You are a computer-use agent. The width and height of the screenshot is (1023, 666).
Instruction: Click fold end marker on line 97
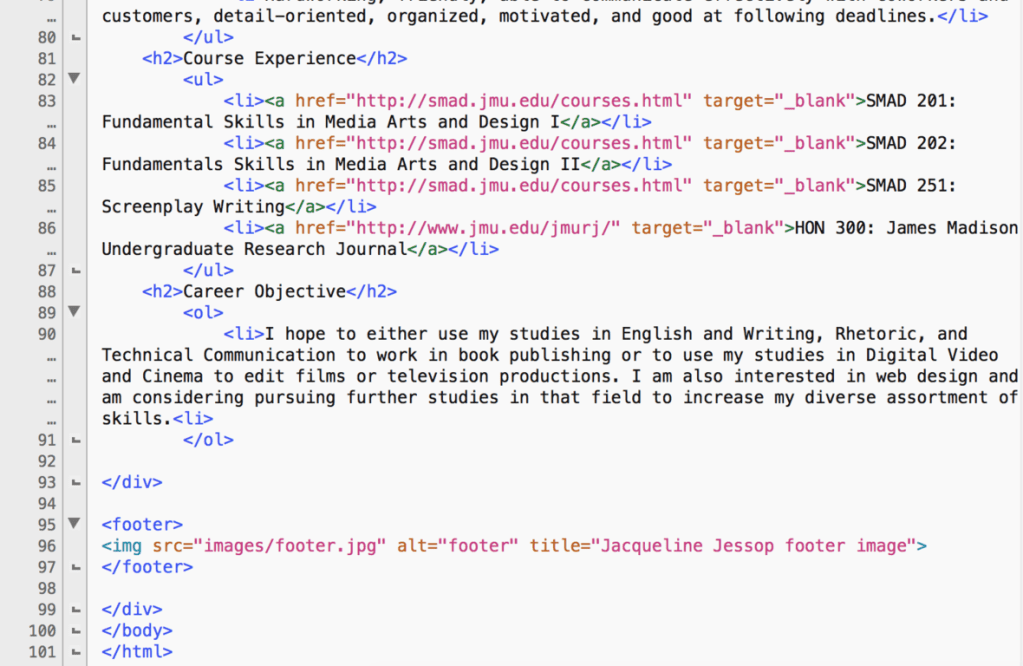[x=74, y=567]
